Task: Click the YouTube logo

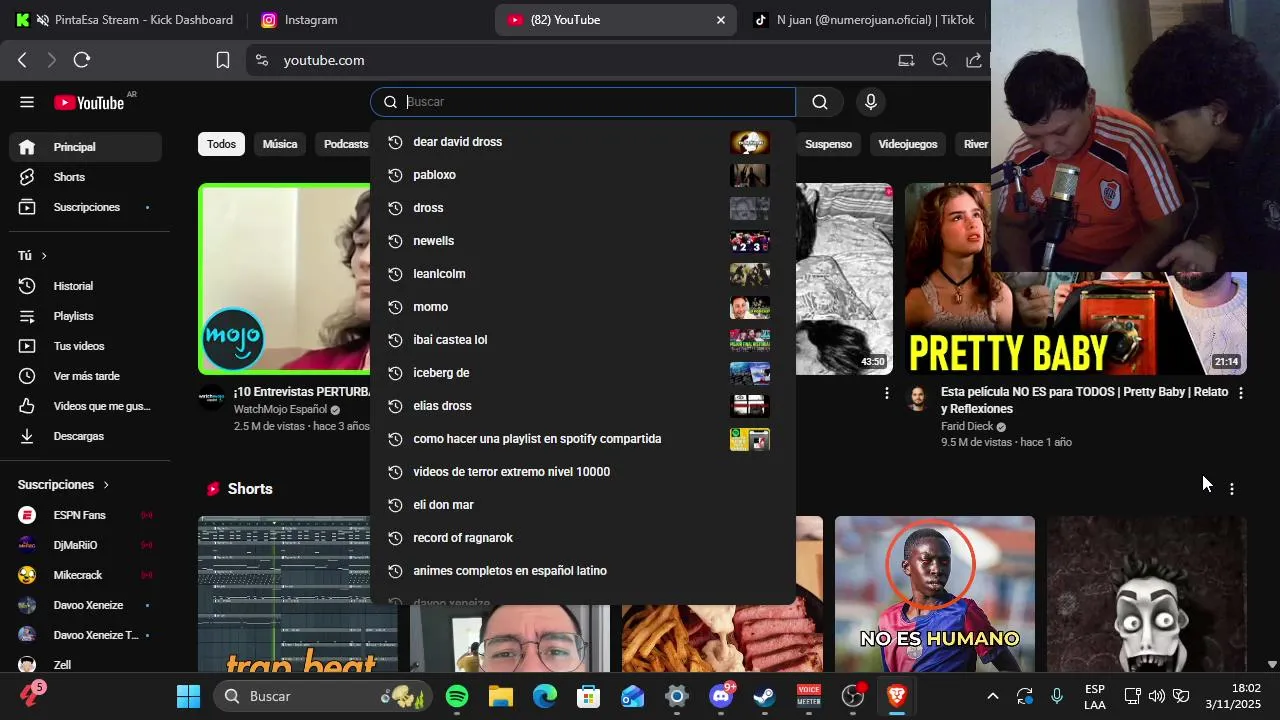Action: click(90, 102)
